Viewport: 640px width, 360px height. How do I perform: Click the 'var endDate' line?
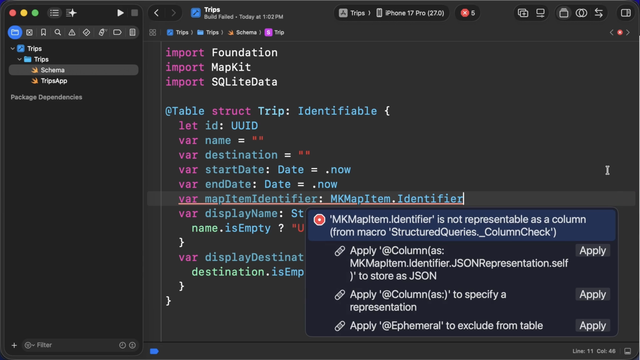coord(258,184)
